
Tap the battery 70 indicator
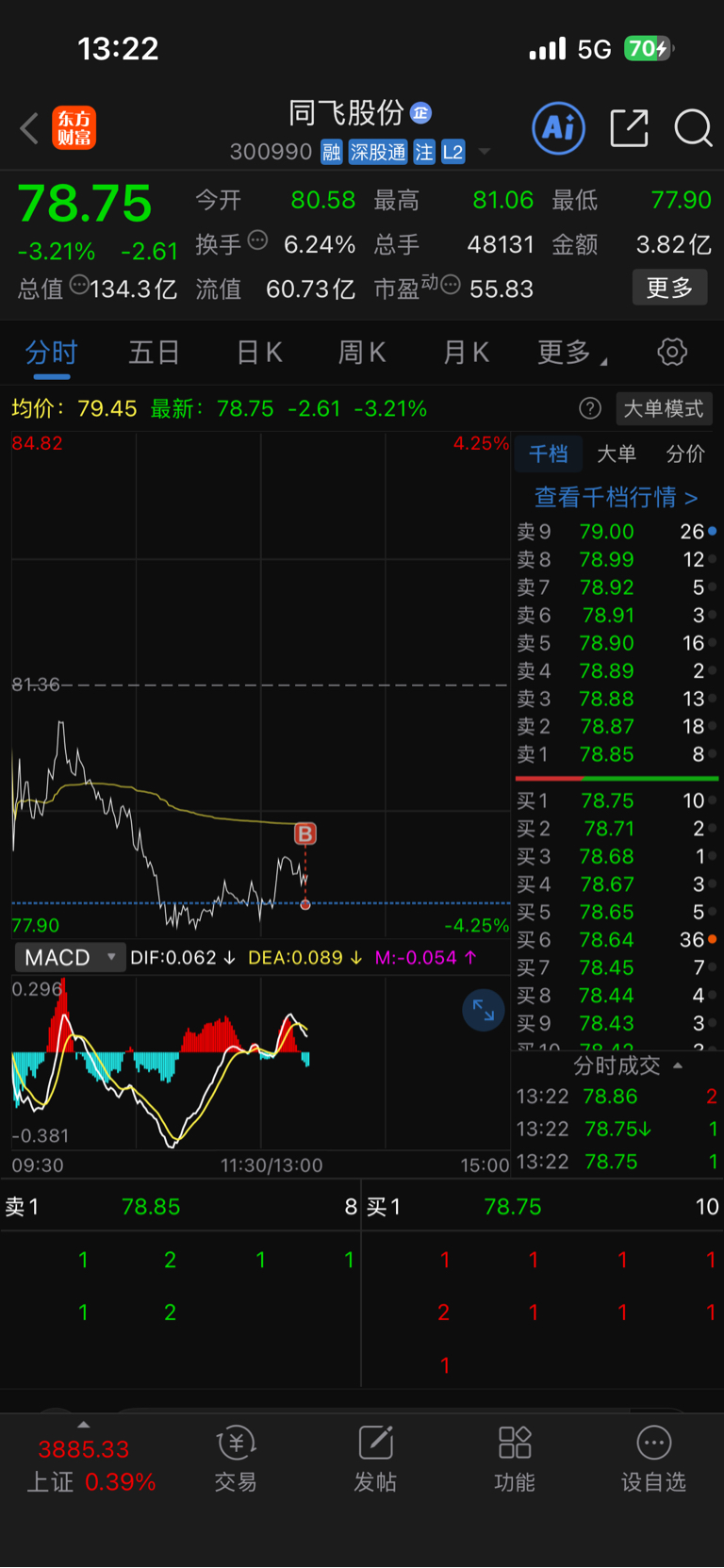649,48
